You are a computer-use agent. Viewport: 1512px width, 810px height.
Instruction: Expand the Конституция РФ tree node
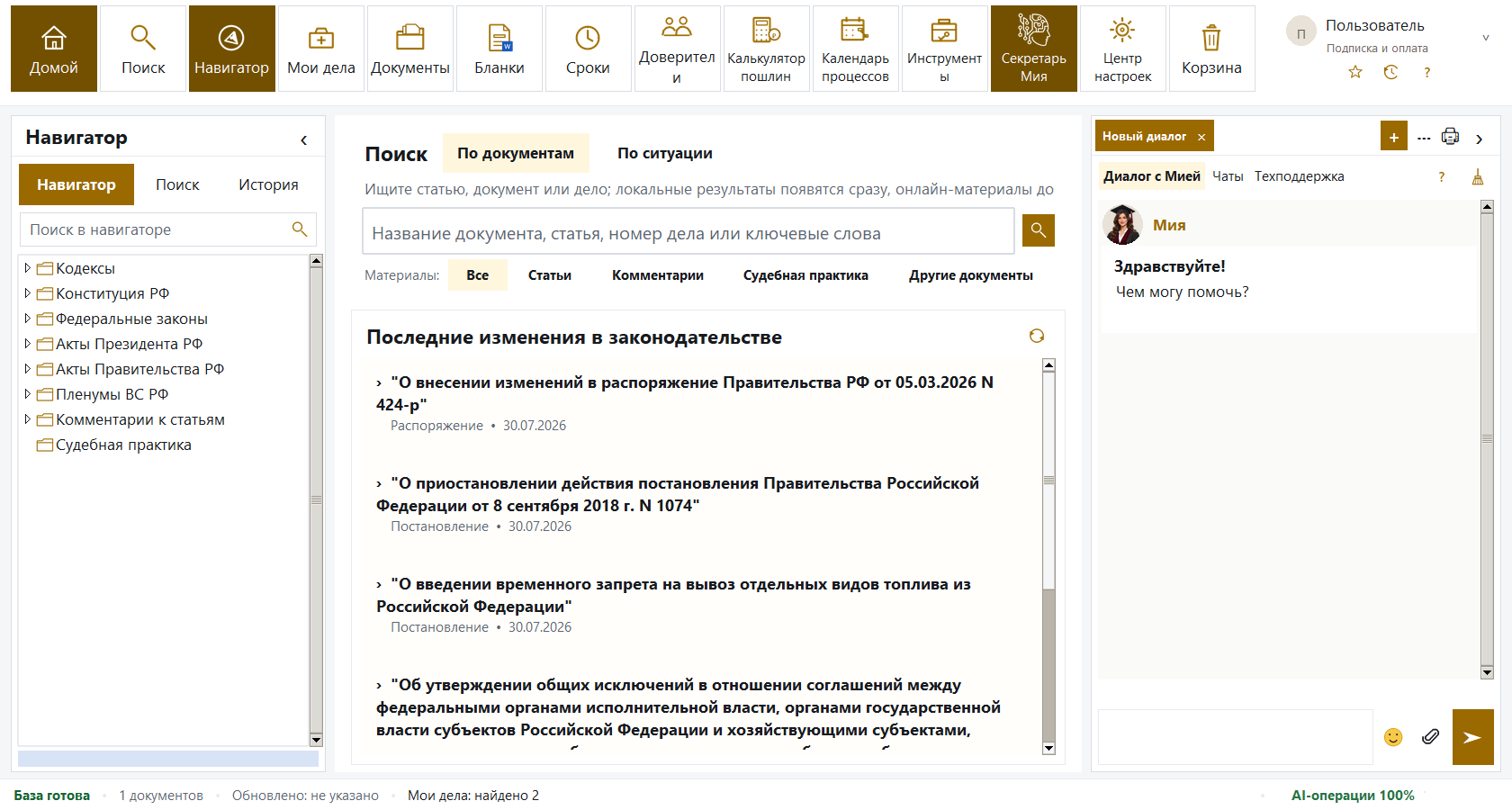28,293
